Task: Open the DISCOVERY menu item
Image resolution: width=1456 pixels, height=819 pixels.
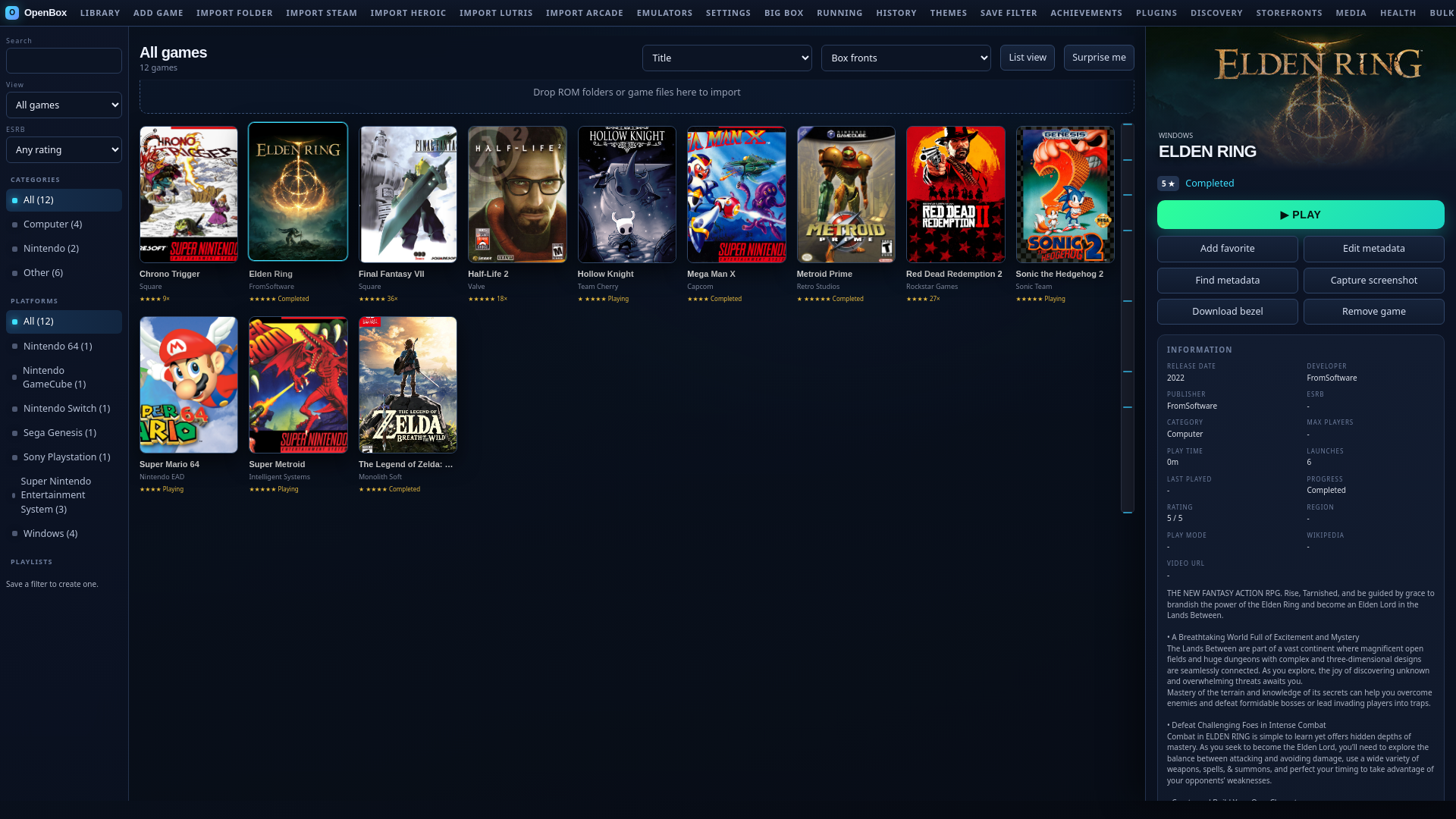Action: pos(1216,13)
